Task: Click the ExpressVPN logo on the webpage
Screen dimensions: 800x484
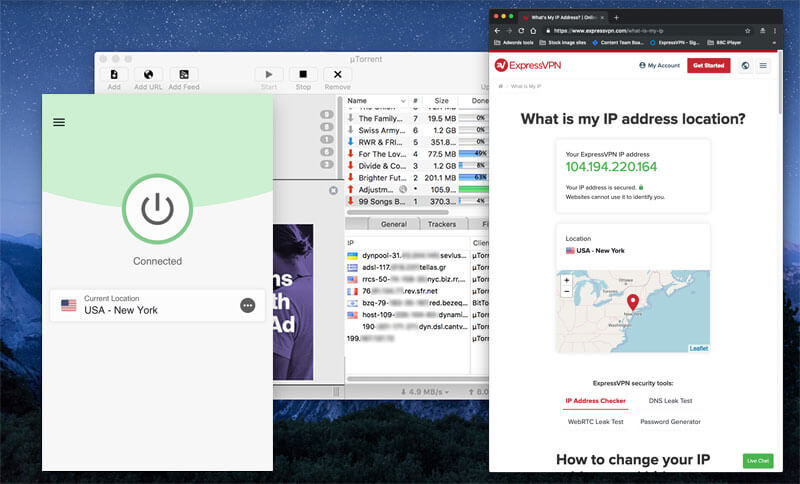Action: tap(528, 65)
